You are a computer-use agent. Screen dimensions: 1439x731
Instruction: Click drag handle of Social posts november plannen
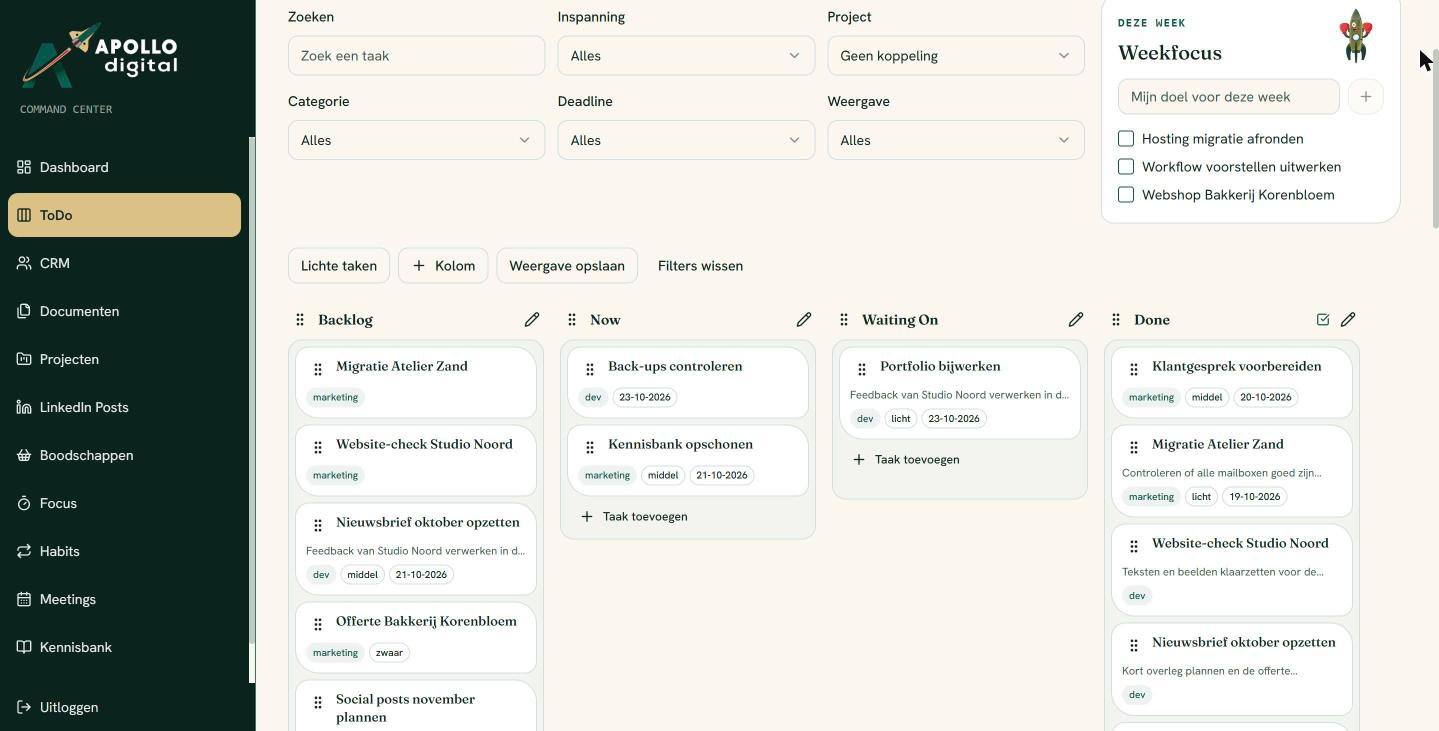point(318,702)
